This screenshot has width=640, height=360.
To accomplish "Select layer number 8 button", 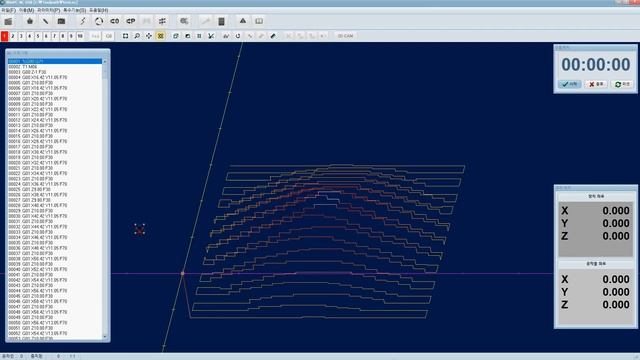I will (x=63, y=36).
